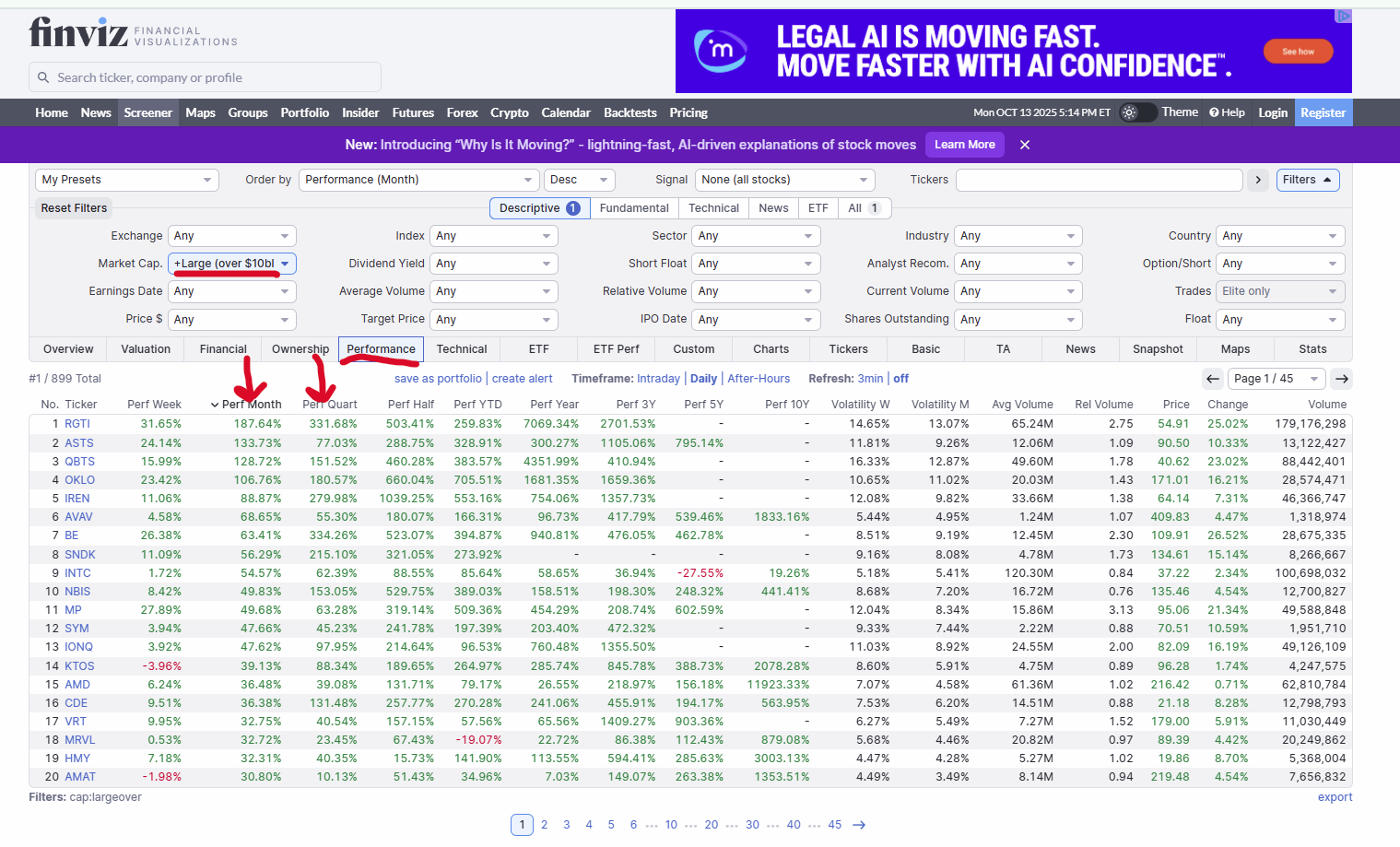The image size is (1400, 847).
Task: Open the RGTI ticker link
Action: (x=77, y=424)
